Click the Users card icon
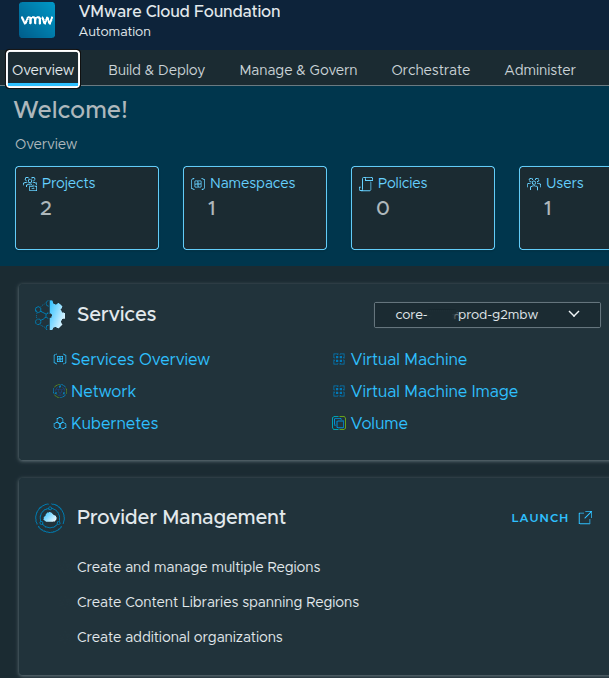609x678 pixels. (534, 184)
